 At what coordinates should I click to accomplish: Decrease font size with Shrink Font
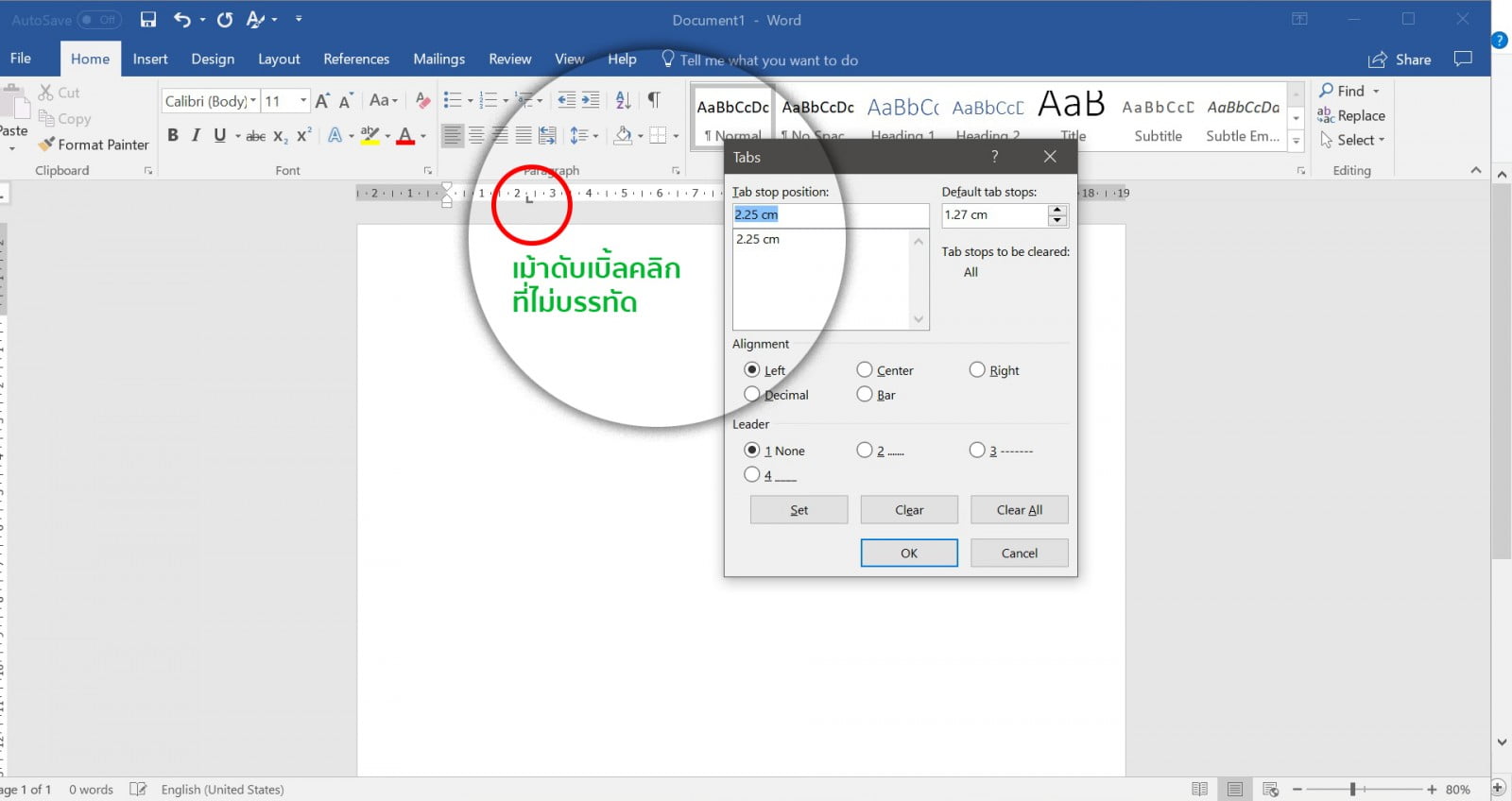coord(346,100)
